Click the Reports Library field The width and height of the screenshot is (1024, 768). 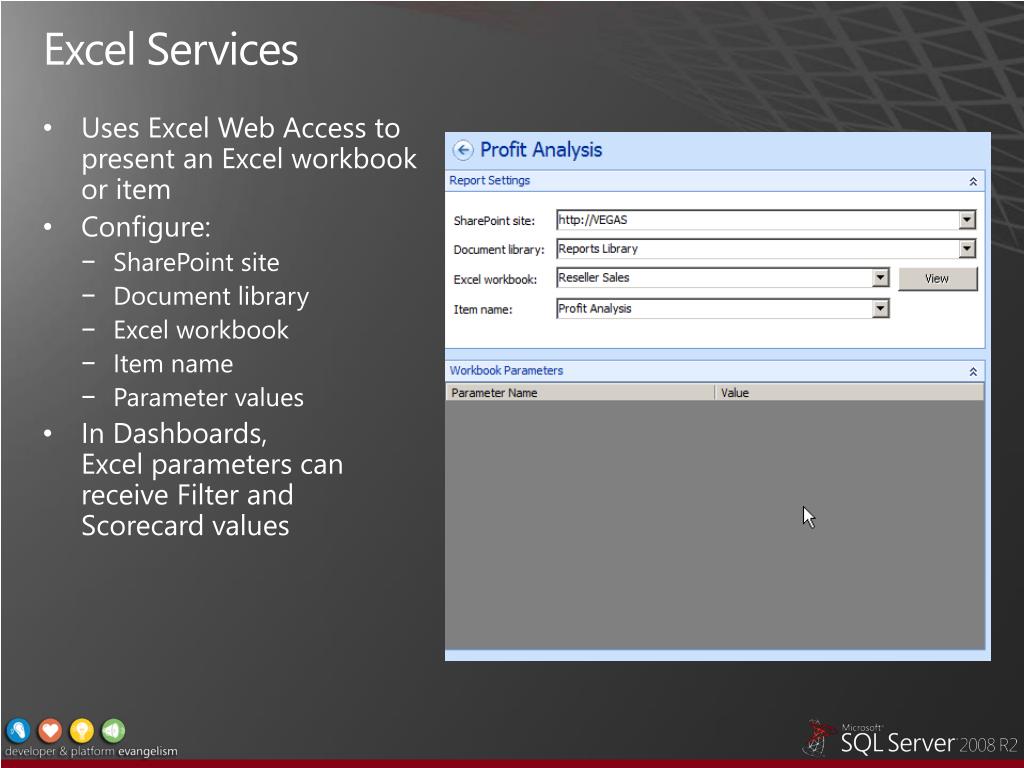coord(766,249)
